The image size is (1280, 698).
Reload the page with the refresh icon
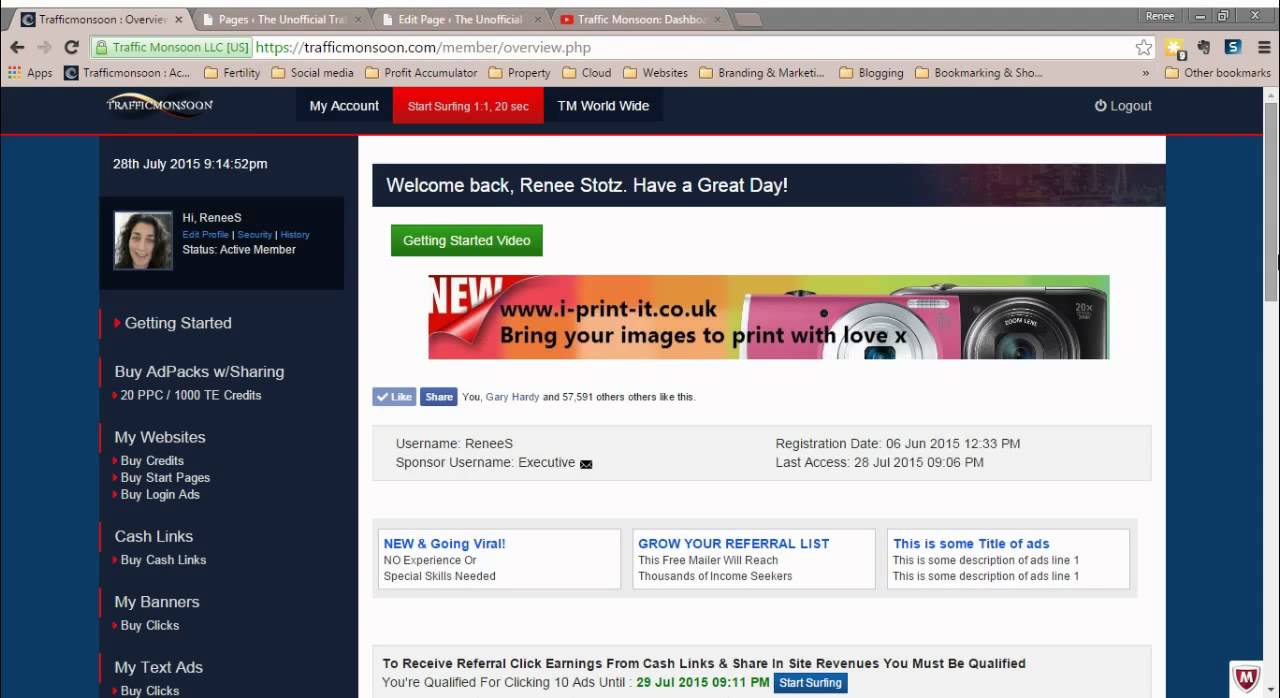point(71,47)
